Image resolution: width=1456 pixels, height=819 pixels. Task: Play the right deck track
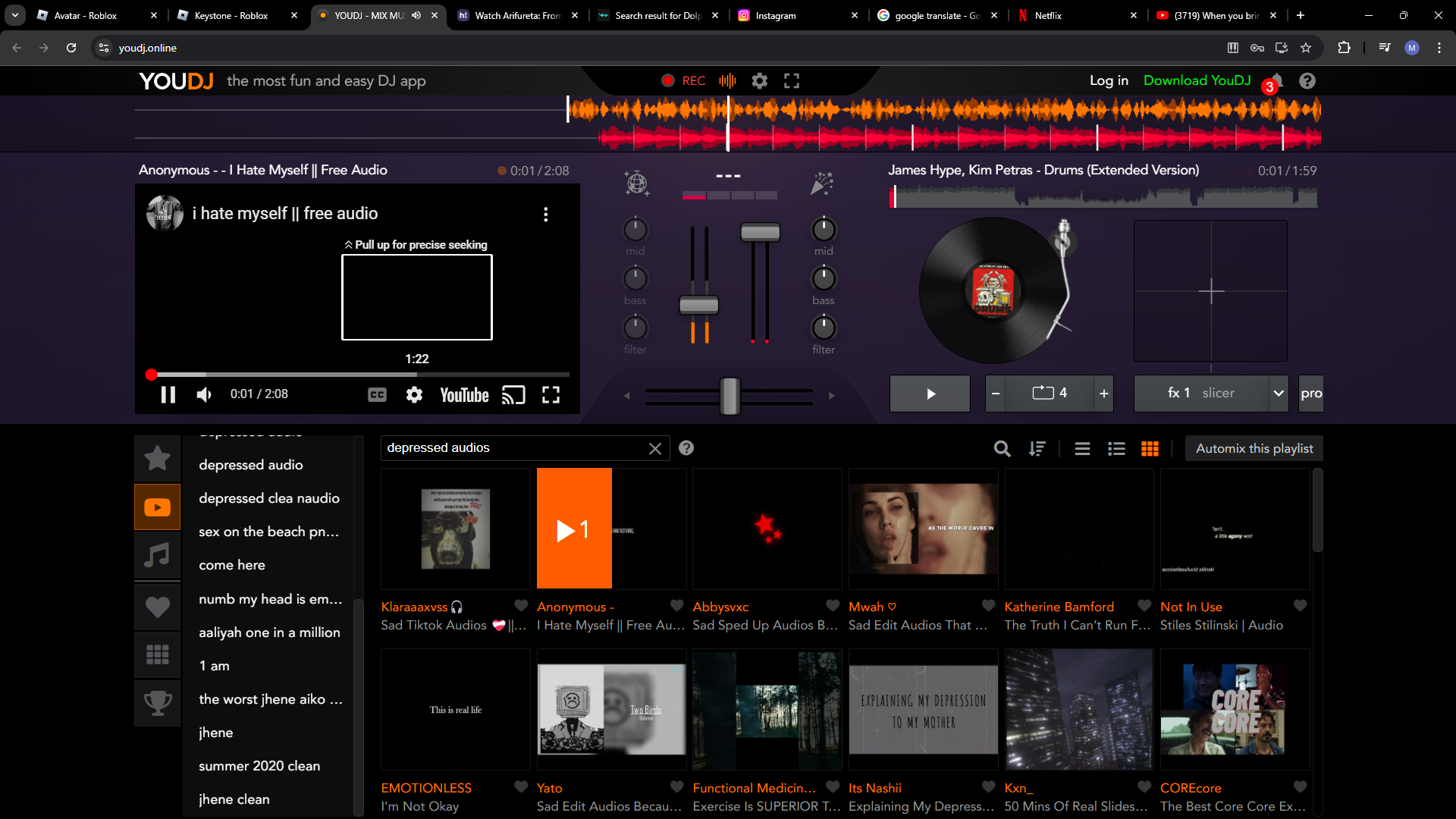(930, 394)
